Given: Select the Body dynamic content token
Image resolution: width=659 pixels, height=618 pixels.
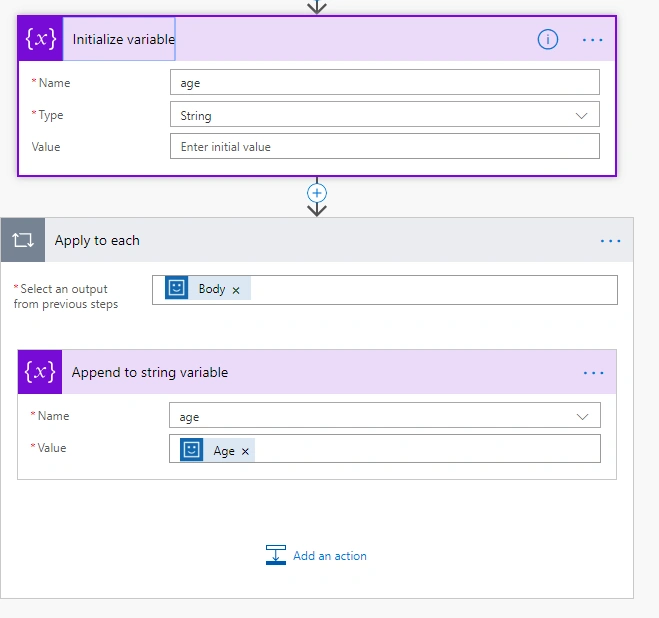Looking at the screenshot, I should 208,288.
